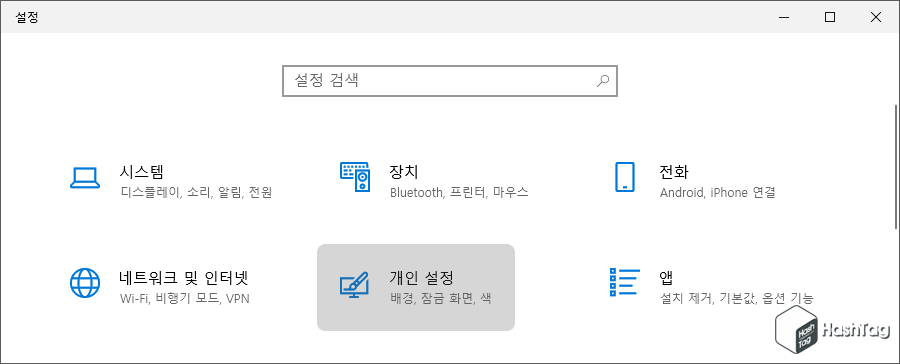Image resolution: width=900 pixels, height=364 pixels.
Task: Select the 네트워크 및 인터넷 heading
Action: [x=184, y=278]
